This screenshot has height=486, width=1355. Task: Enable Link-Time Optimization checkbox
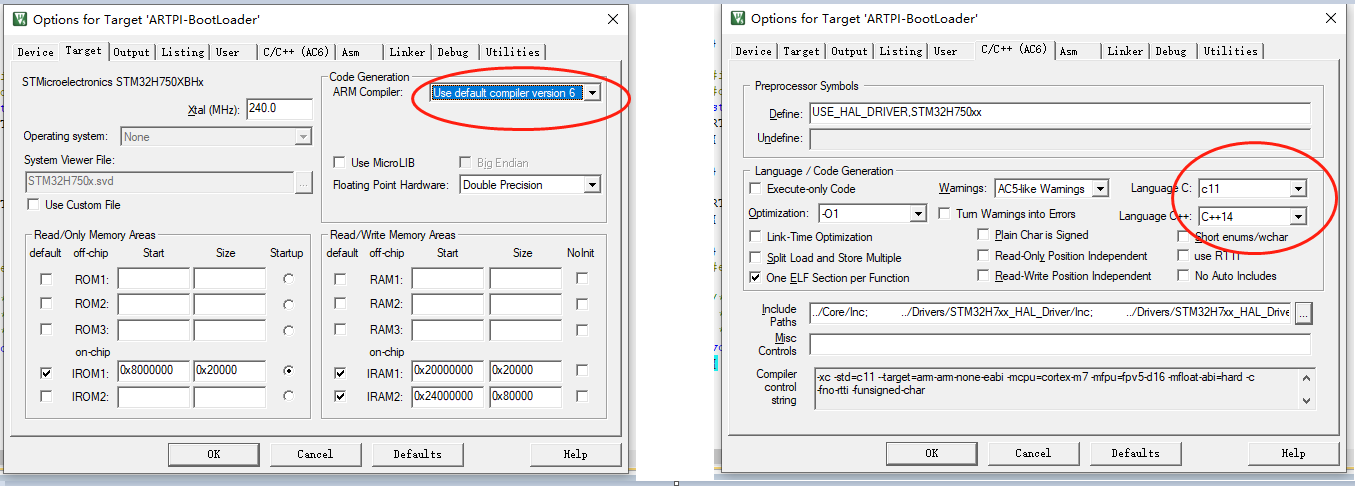coord(756,237)
